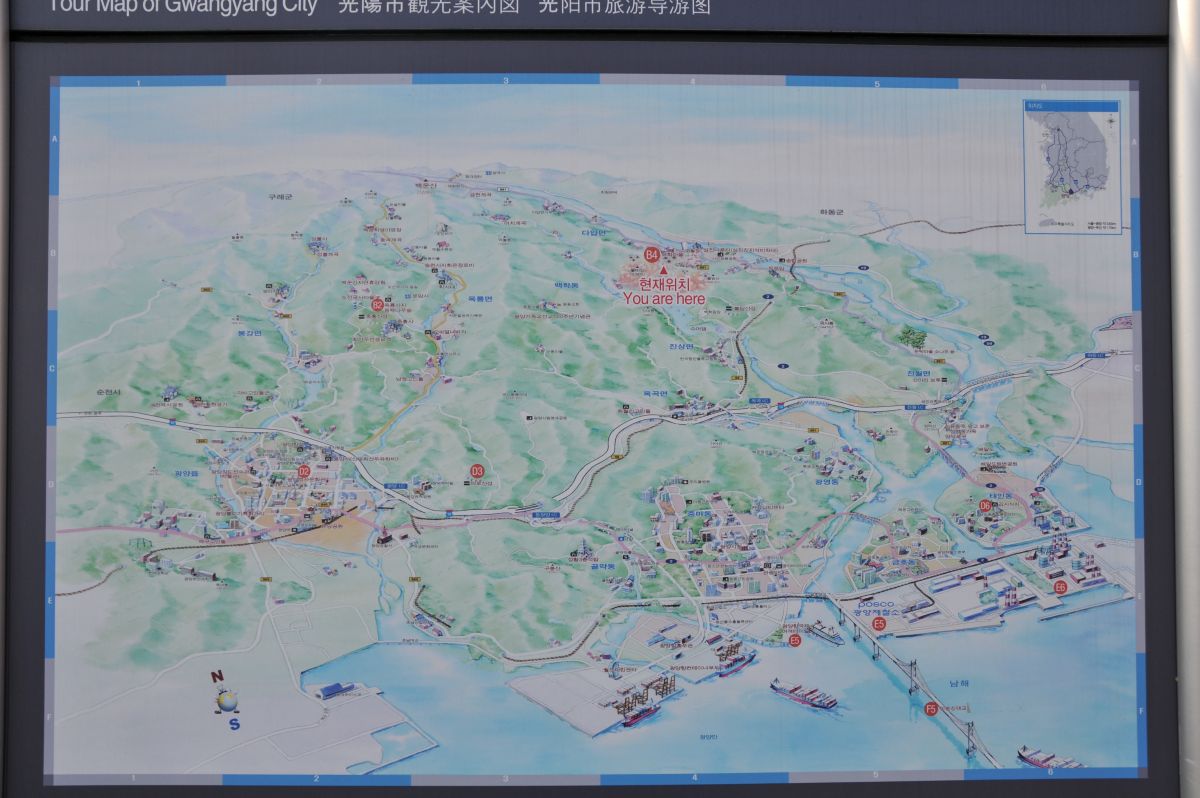
Task: Select the 진상면 district label
Action: point(681,346)
